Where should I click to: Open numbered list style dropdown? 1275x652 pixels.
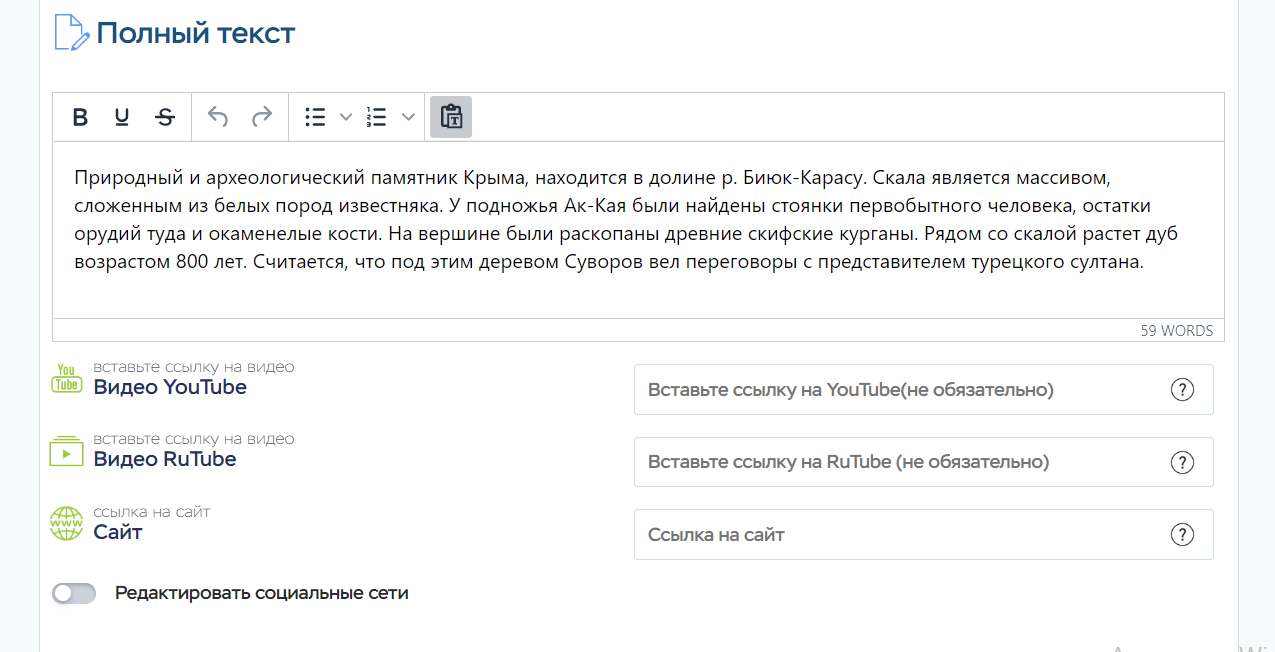(x=408, y=117)
